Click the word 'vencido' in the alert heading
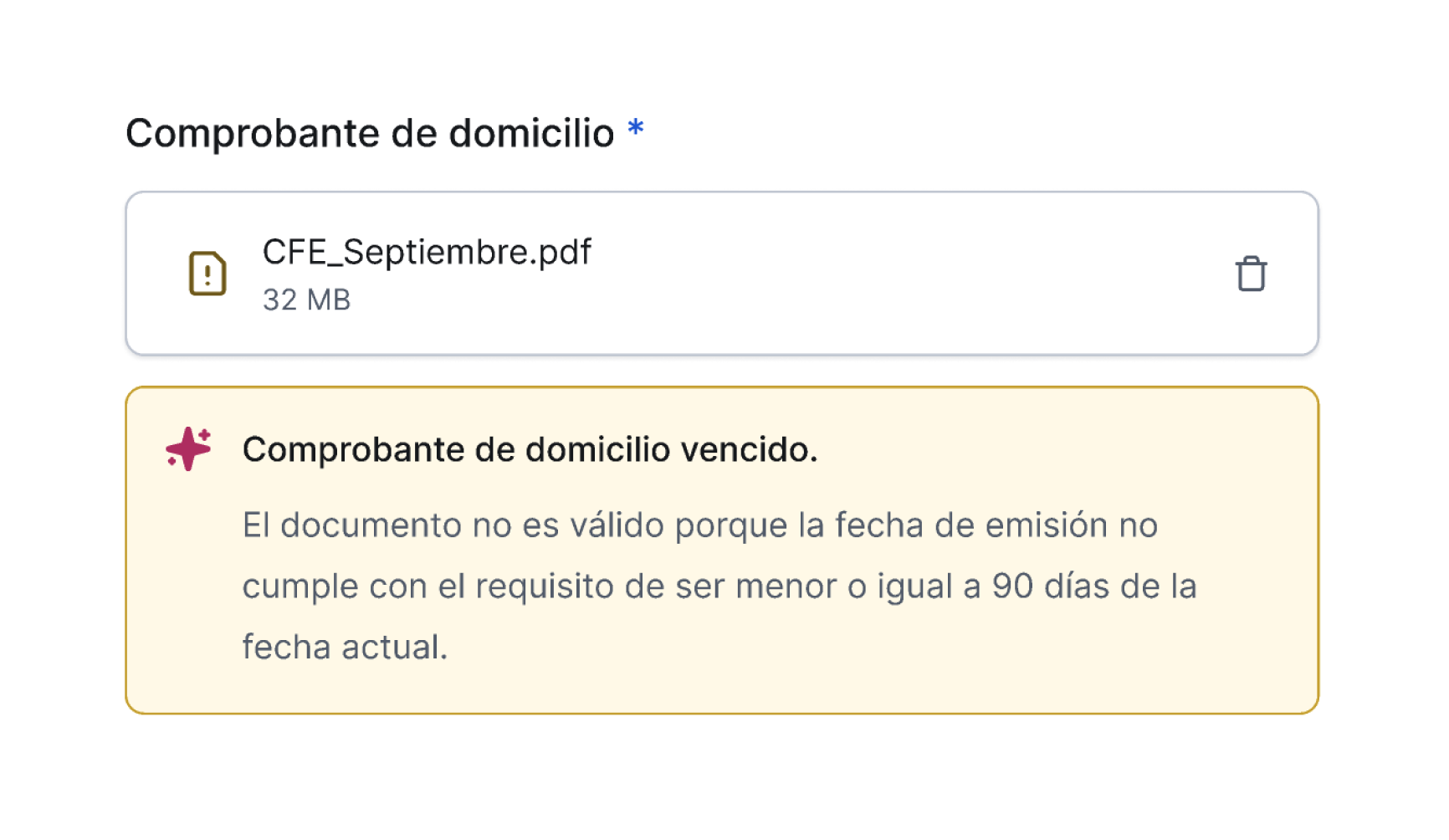Image resolution: width=1449 pixels, height=840 pixels. tap(744, 450)
